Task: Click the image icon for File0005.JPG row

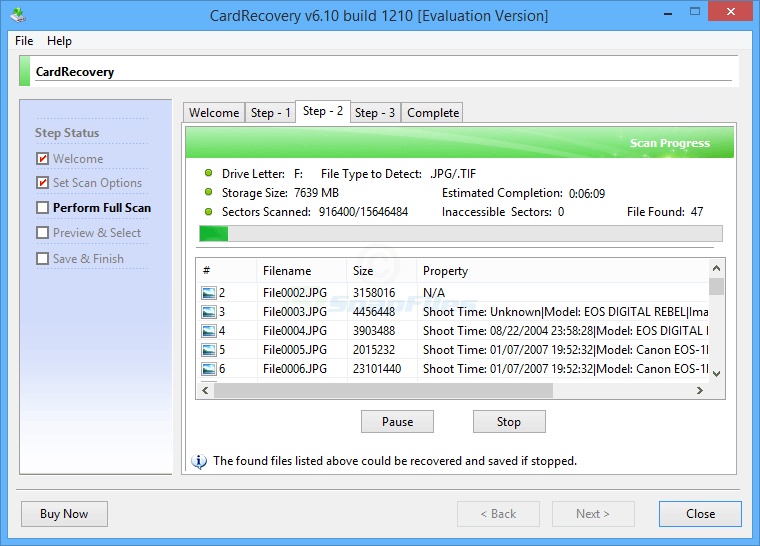Action: click(x=209, y=350)
